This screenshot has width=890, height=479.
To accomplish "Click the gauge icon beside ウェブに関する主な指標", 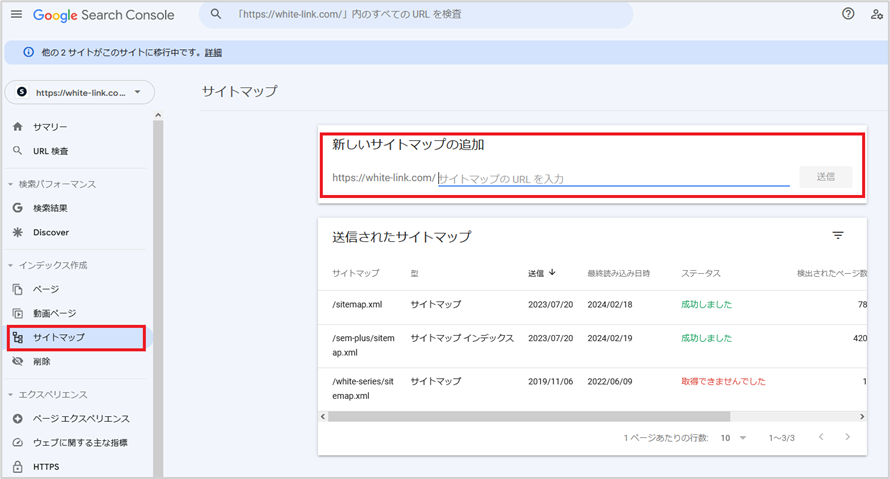I will click(x=18, y=443).
